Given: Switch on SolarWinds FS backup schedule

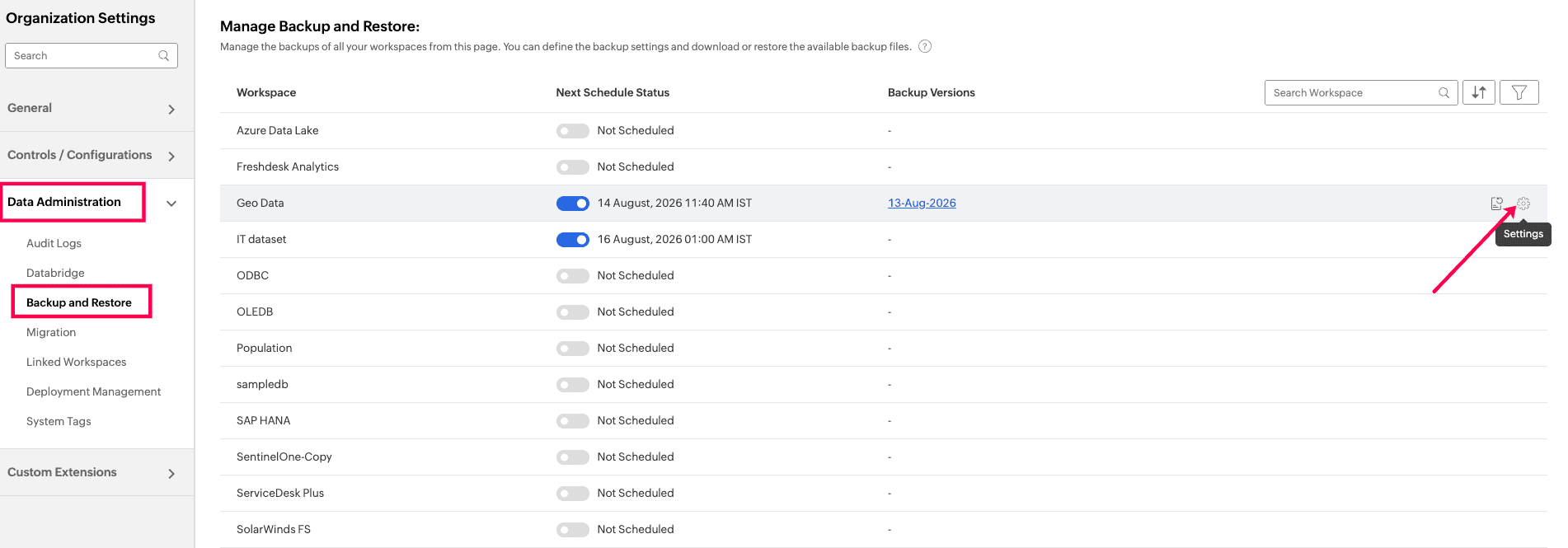Looking at the screenshot, I should pyautogui.click(x=572, y=529).
